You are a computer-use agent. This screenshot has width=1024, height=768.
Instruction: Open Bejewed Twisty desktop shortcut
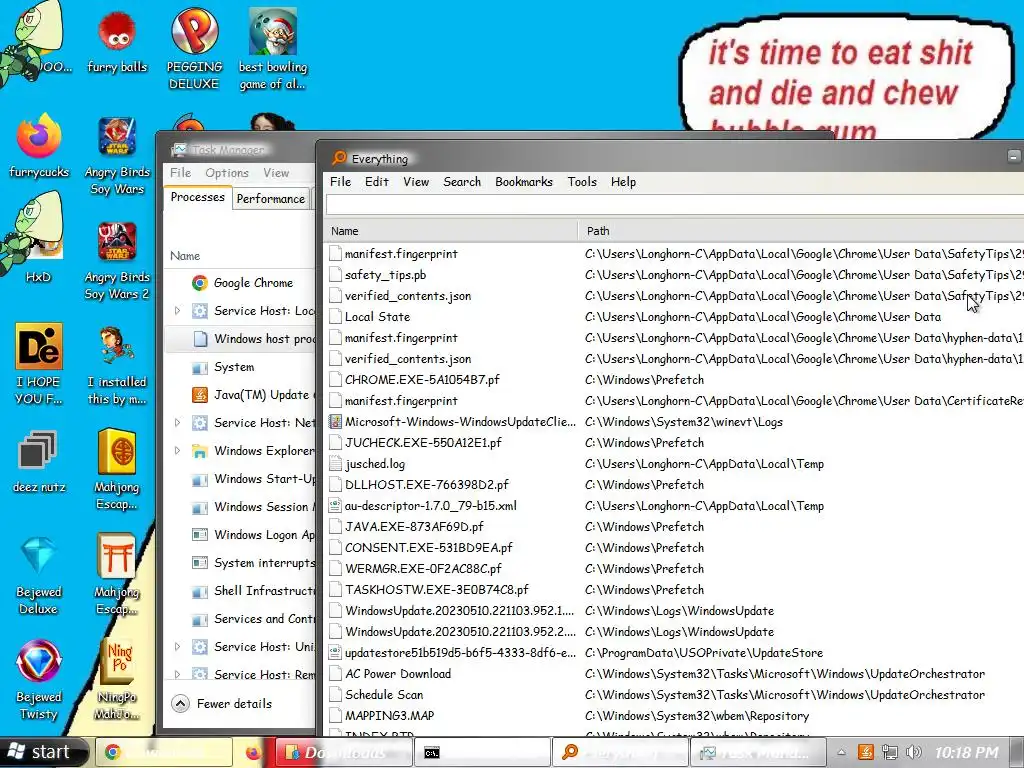39,679
